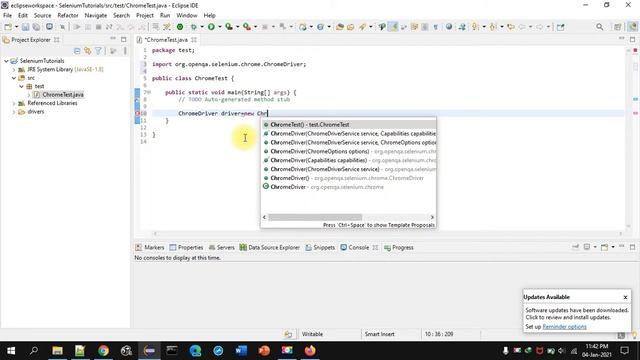The width and height of the screenshot is (640, 360).
Task: Maximize the Project Explorer panel
Action: (x=124, y=39)
